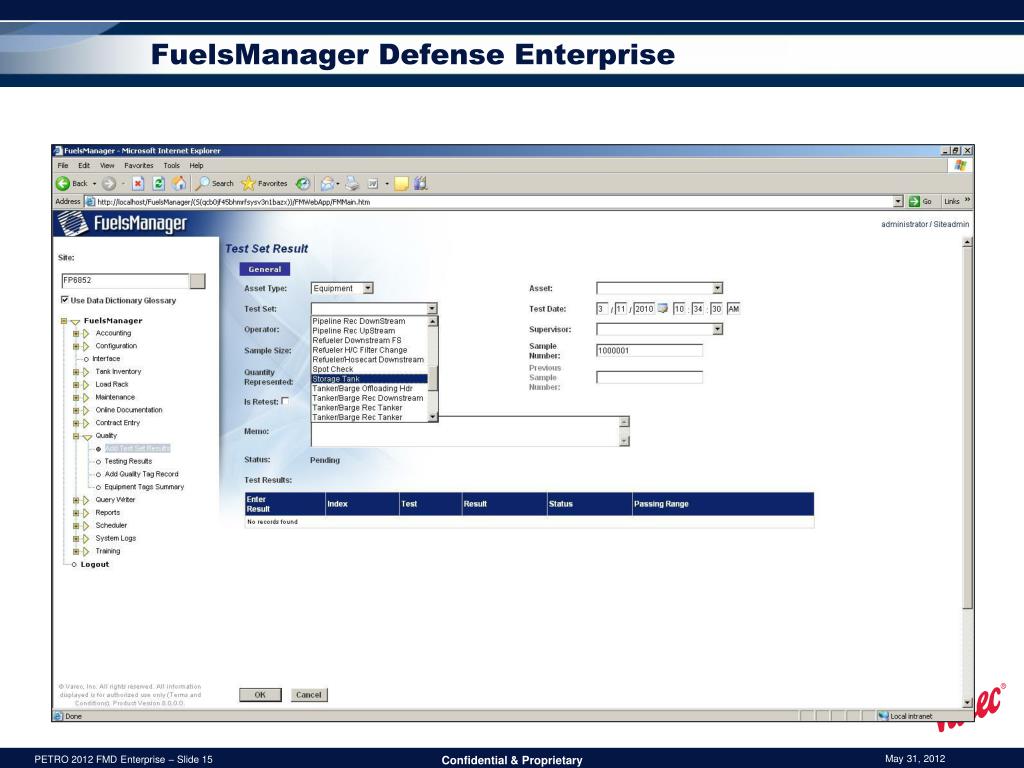Click the Links toolbar label

point(952,201)
